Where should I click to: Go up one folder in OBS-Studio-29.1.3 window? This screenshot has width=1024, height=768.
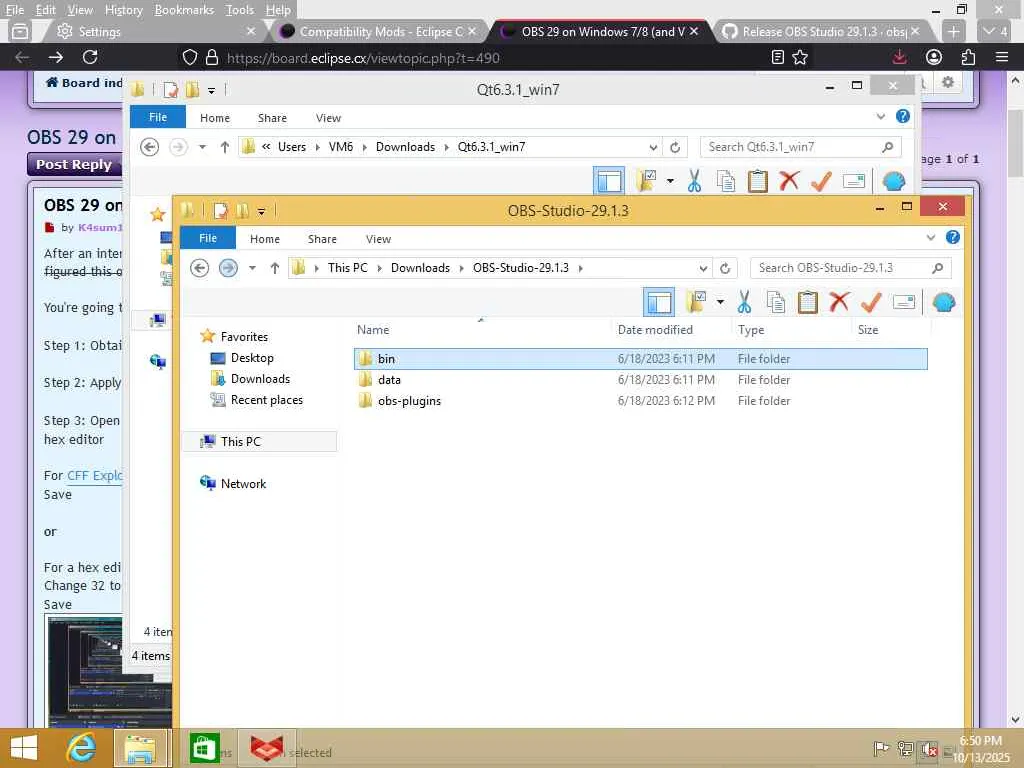[x=275, y=268]
